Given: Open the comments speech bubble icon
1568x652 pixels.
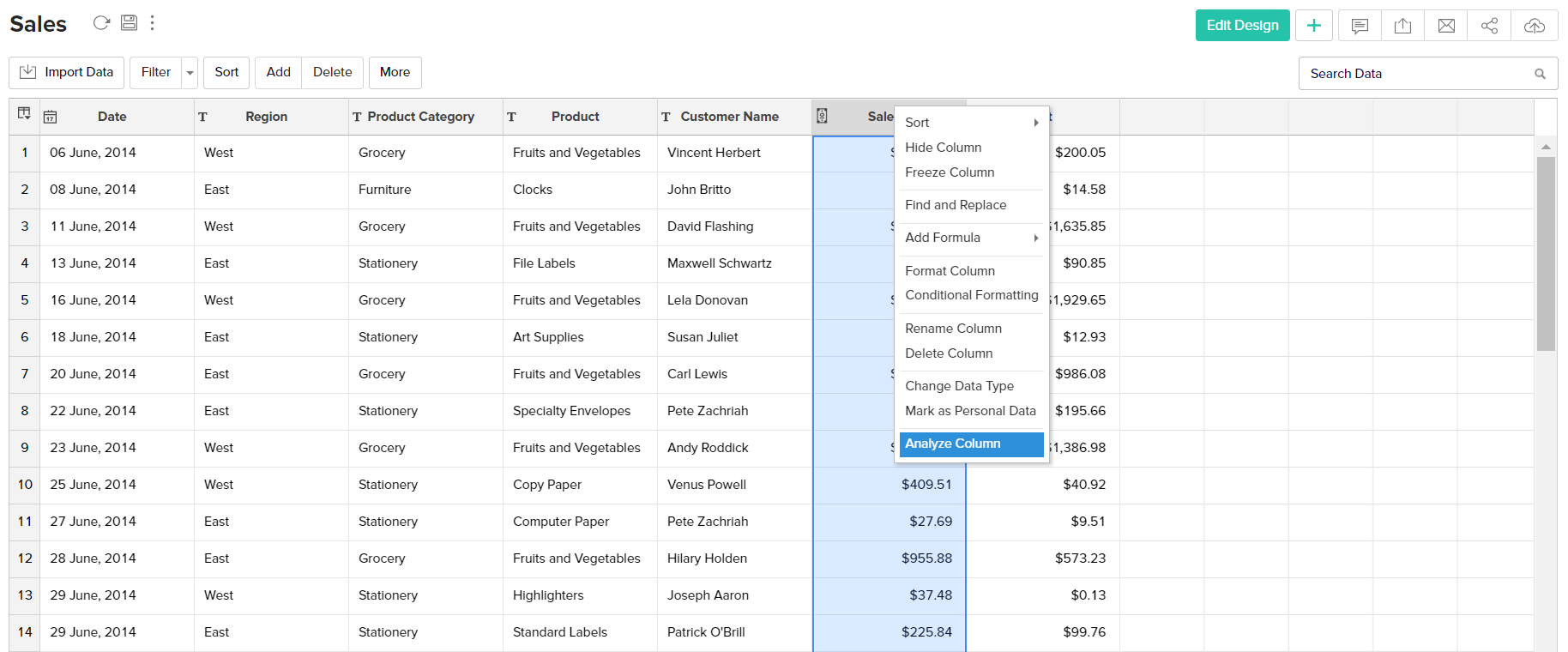Looking at the screenshot, I should pos(1360,26).
